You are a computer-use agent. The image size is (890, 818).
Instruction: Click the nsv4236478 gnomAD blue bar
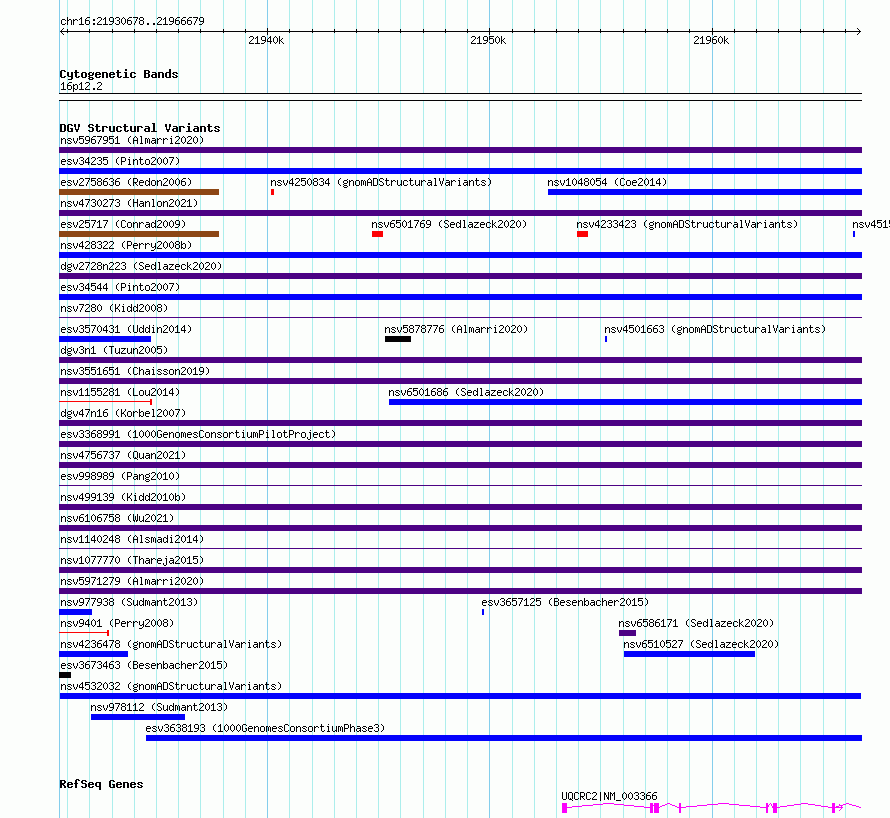pos(94,654)
